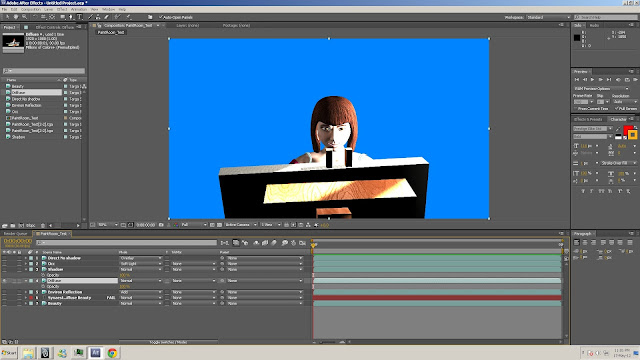
Task: Switch to the Audio panel tab
Action: 594,25
